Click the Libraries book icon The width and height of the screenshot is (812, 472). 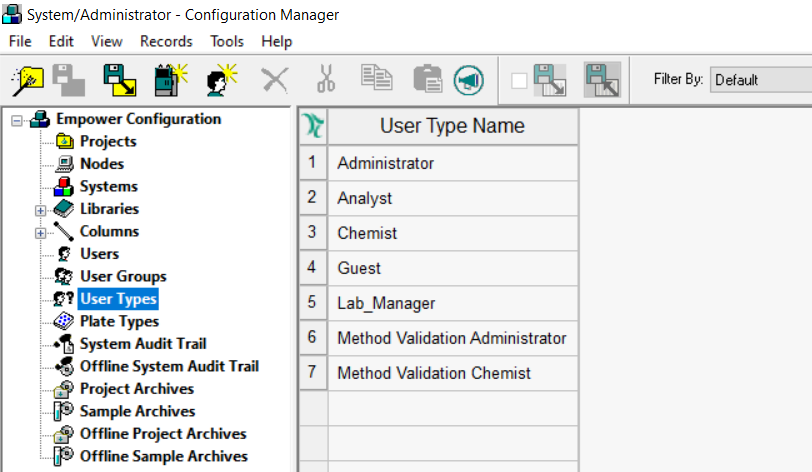click(64, 209)
